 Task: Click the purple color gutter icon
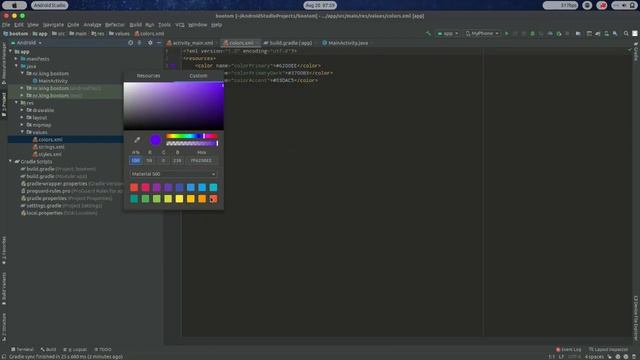coord(173,66)
